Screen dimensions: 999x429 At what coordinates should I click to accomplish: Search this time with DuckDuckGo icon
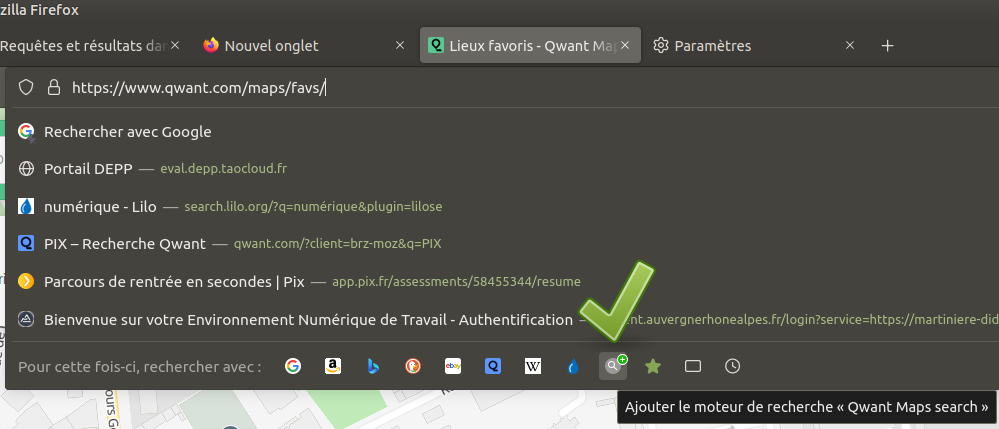click(413, 366)
